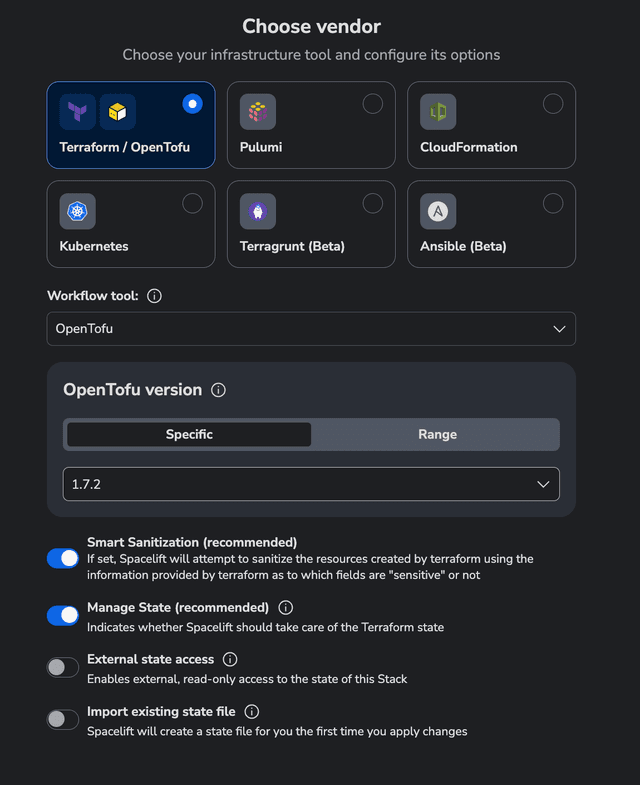The width and height of the screenshot is (640, 785).
Task: Switch to the Range version tab
Action: coord(437,434)
